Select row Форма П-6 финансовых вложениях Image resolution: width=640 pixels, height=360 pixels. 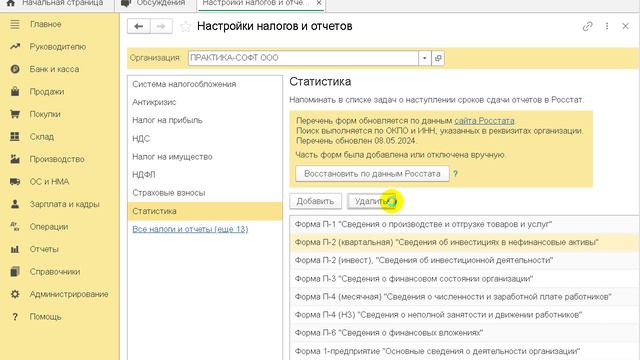coord(464,333)
